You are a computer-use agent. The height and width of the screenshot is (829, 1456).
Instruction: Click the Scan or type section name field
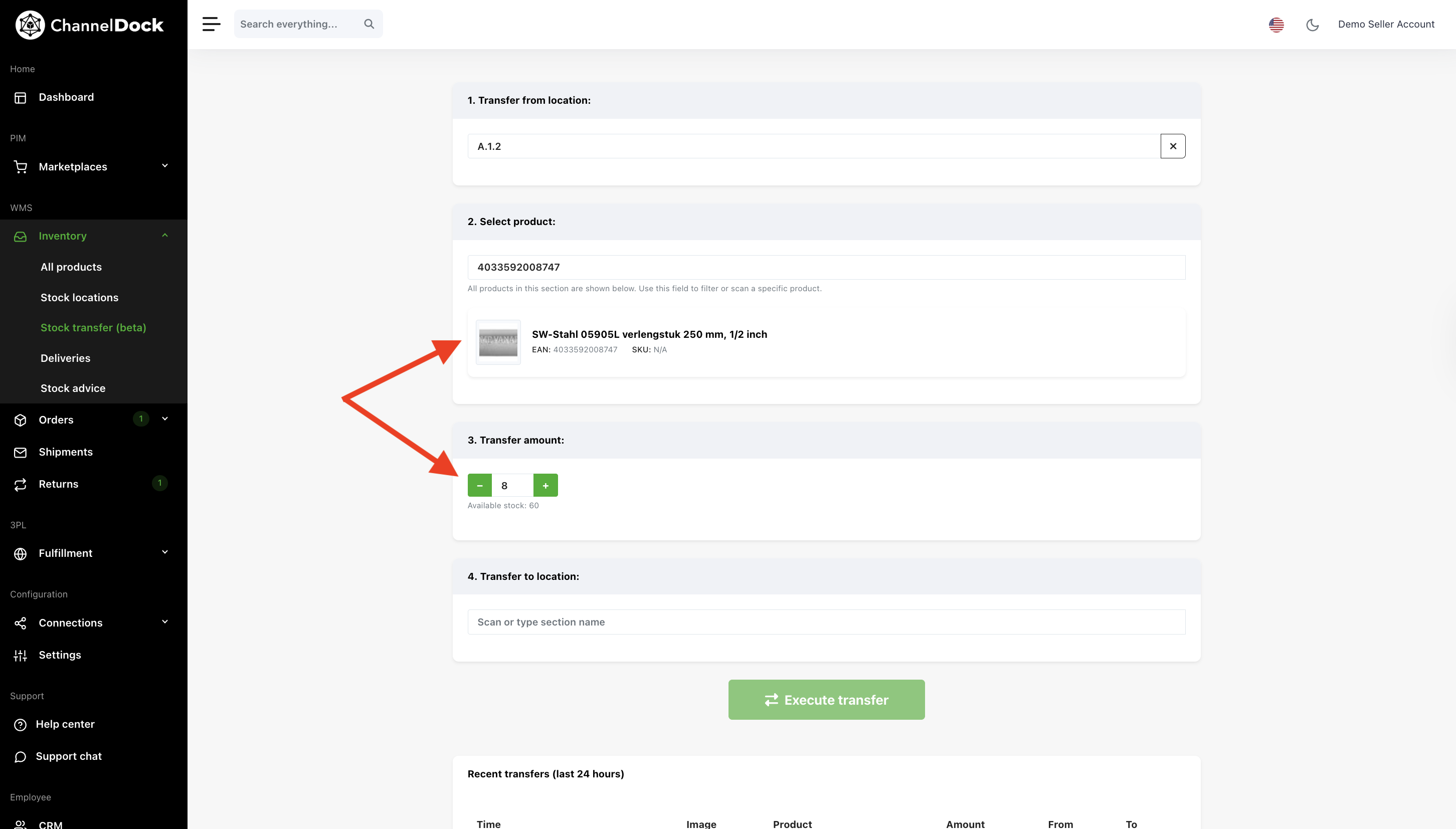826,623
